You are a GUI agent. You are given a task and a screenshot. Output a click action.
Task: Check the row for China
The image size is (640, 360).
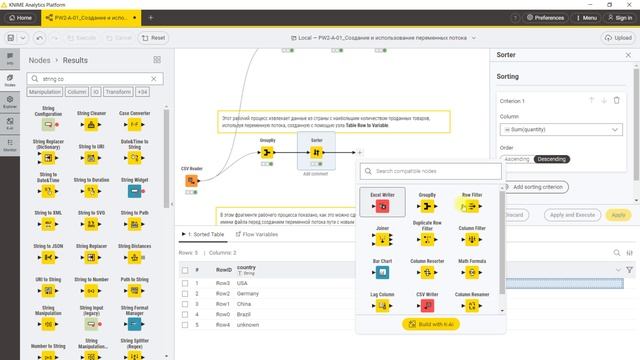[x=185, y=304]
